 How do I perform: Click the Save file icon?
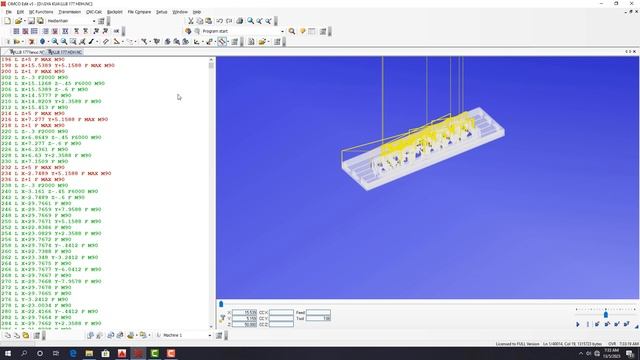(x=31, y=21)
